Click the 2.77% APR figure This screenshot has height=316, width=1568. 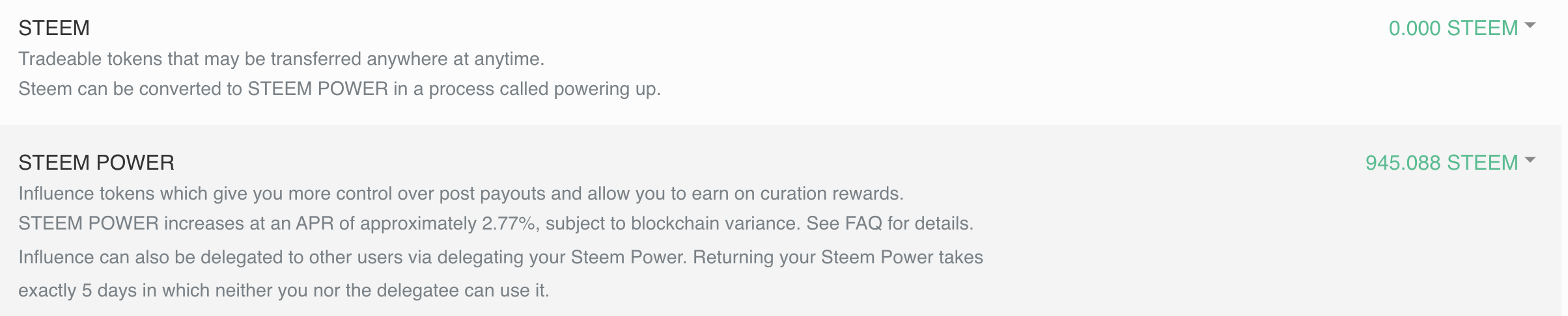click(x=509, y=224)
